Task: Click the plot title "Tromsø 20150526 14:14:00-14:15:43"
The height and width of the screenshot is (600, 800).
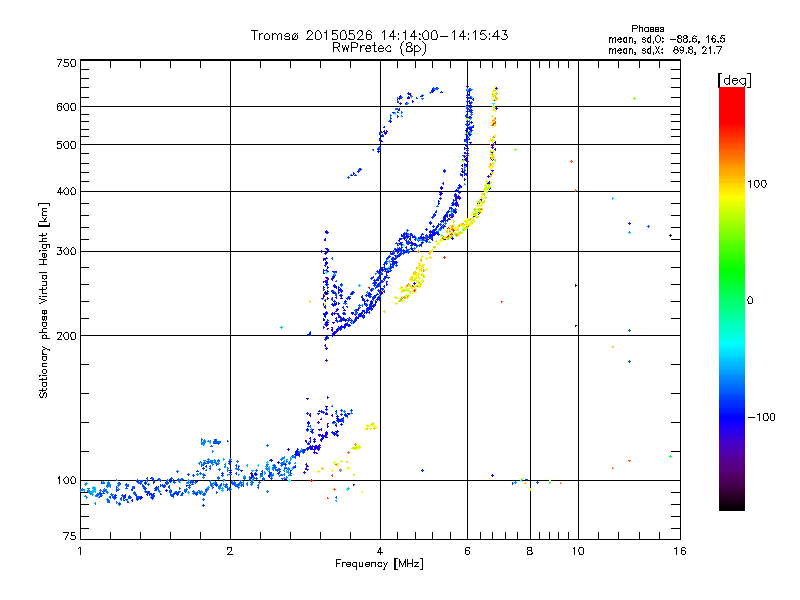Action: pyautogui.click(x=379, y=35)
